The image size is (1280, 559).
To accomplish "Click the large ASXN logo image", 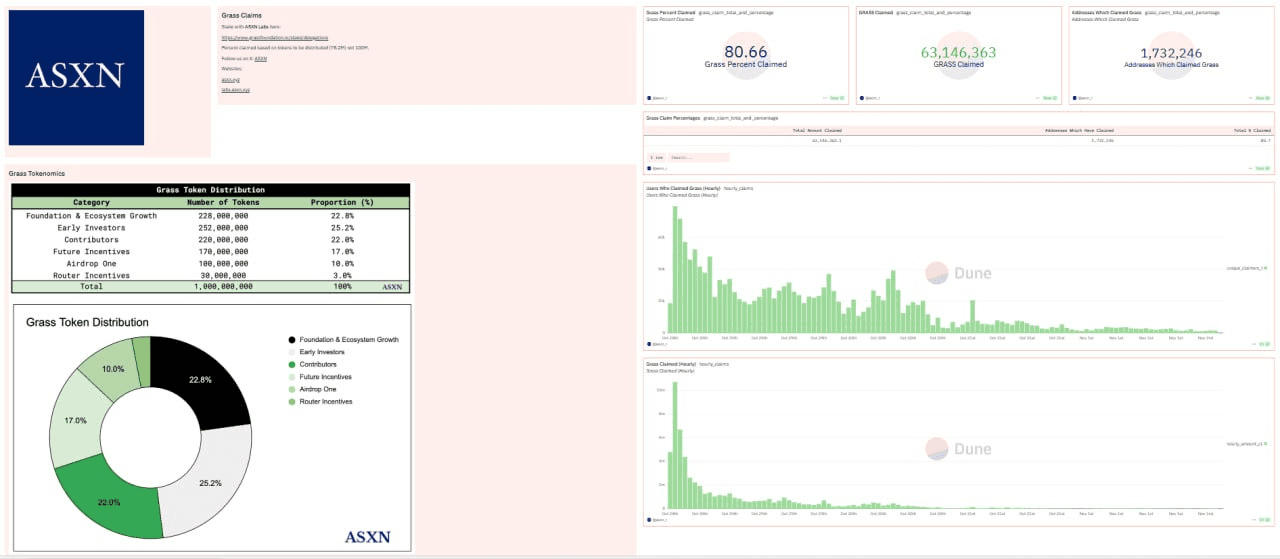I will [x=76, y=77].
